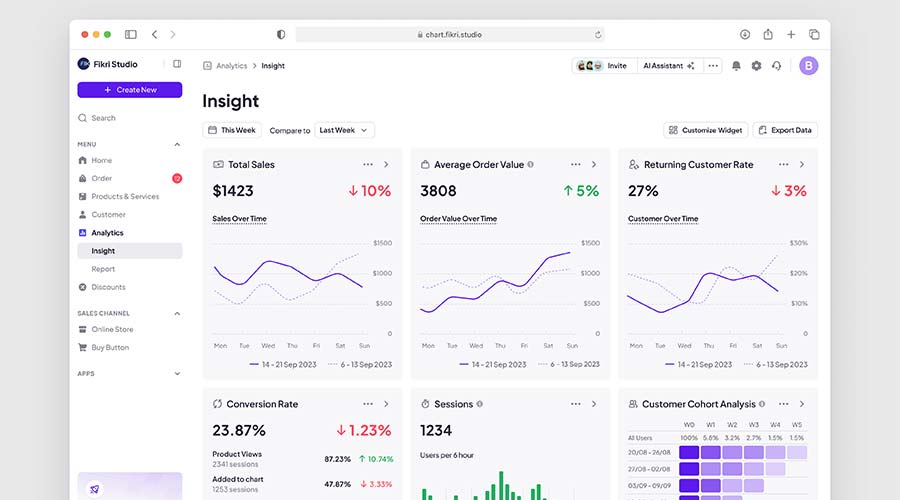Open the Last Week compare dropdown
Screen dimensions: 900x500
pos(344,130)
